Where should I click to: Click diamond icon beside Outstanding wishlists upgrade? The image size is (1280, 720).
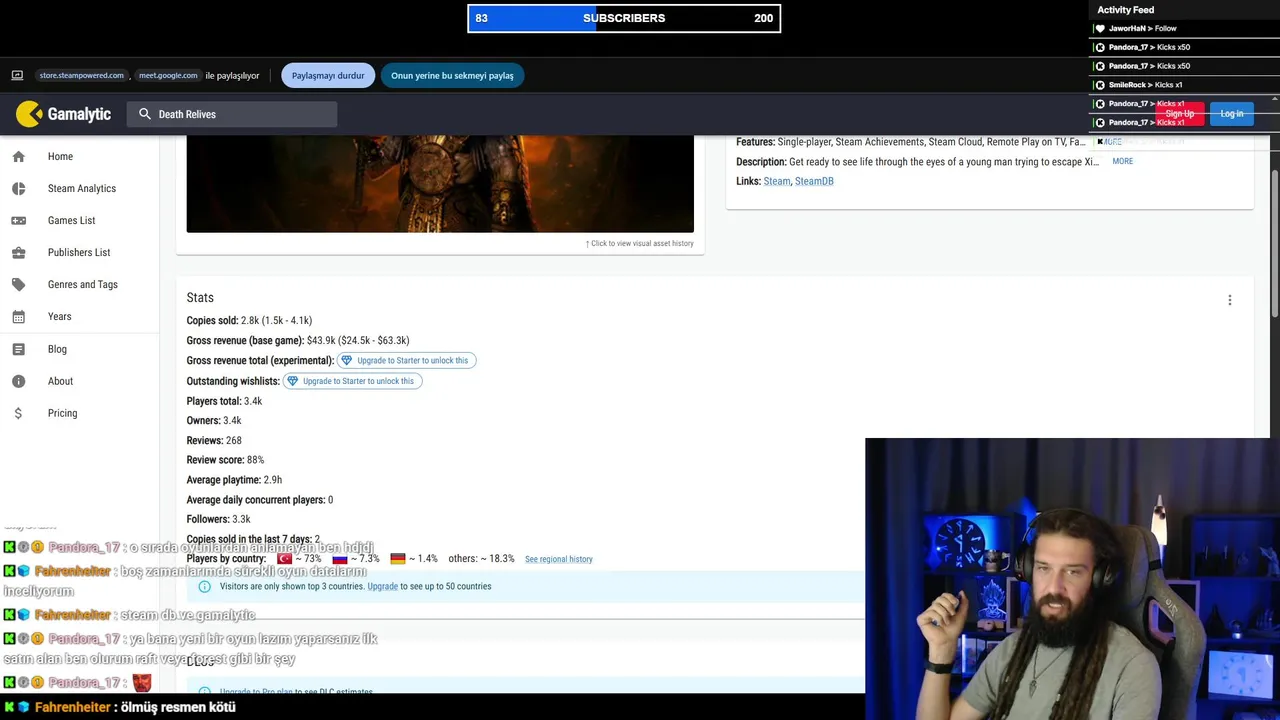(x=293, y=381)
